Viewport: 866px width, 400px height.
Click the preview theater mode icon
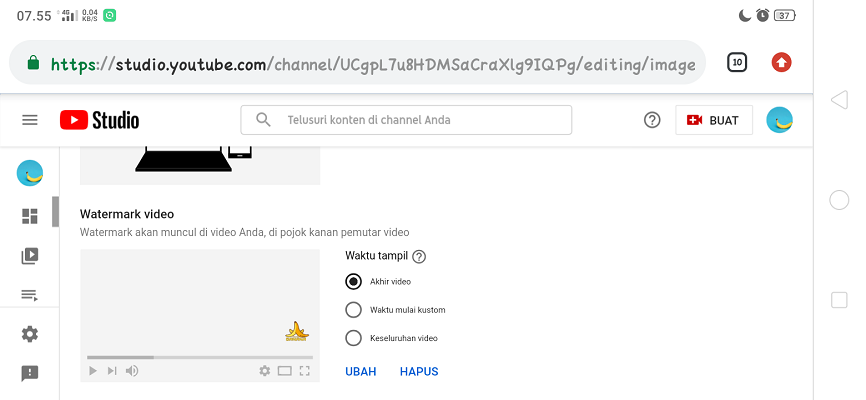(284, 371)
